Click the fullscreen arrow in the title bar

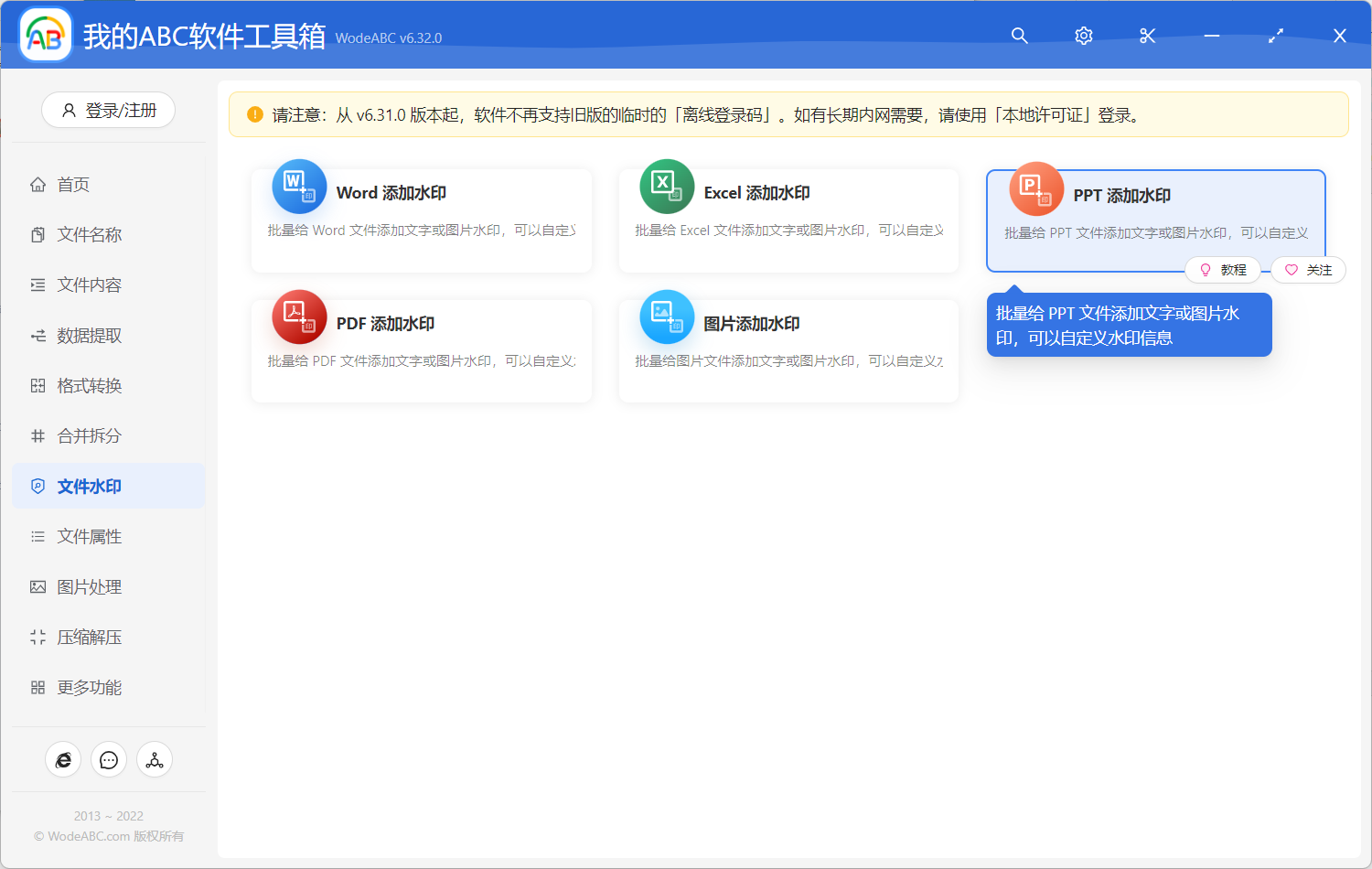1275,36
